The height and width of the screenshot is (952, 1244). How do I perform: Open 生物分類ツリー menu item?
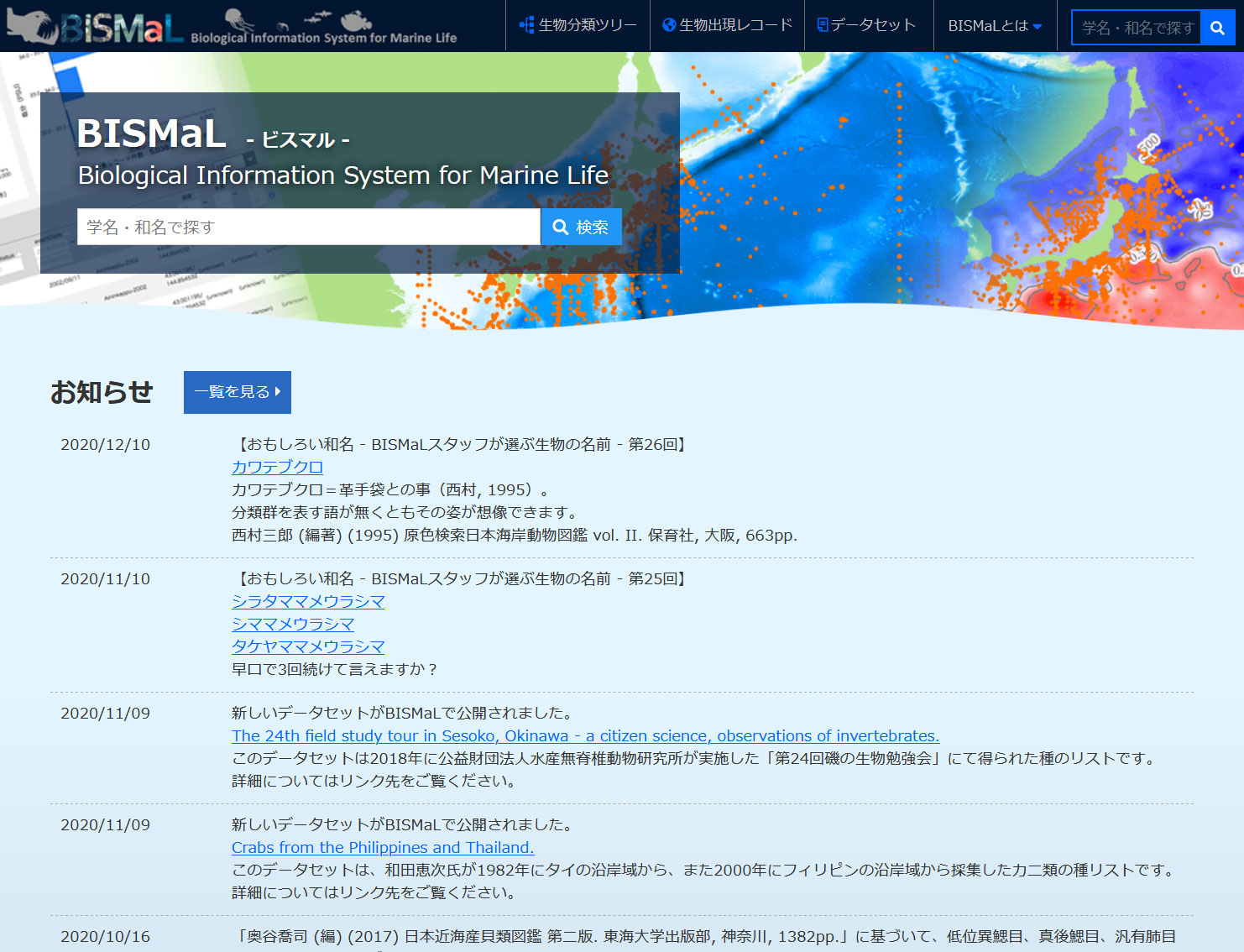(x=578, y=25)
